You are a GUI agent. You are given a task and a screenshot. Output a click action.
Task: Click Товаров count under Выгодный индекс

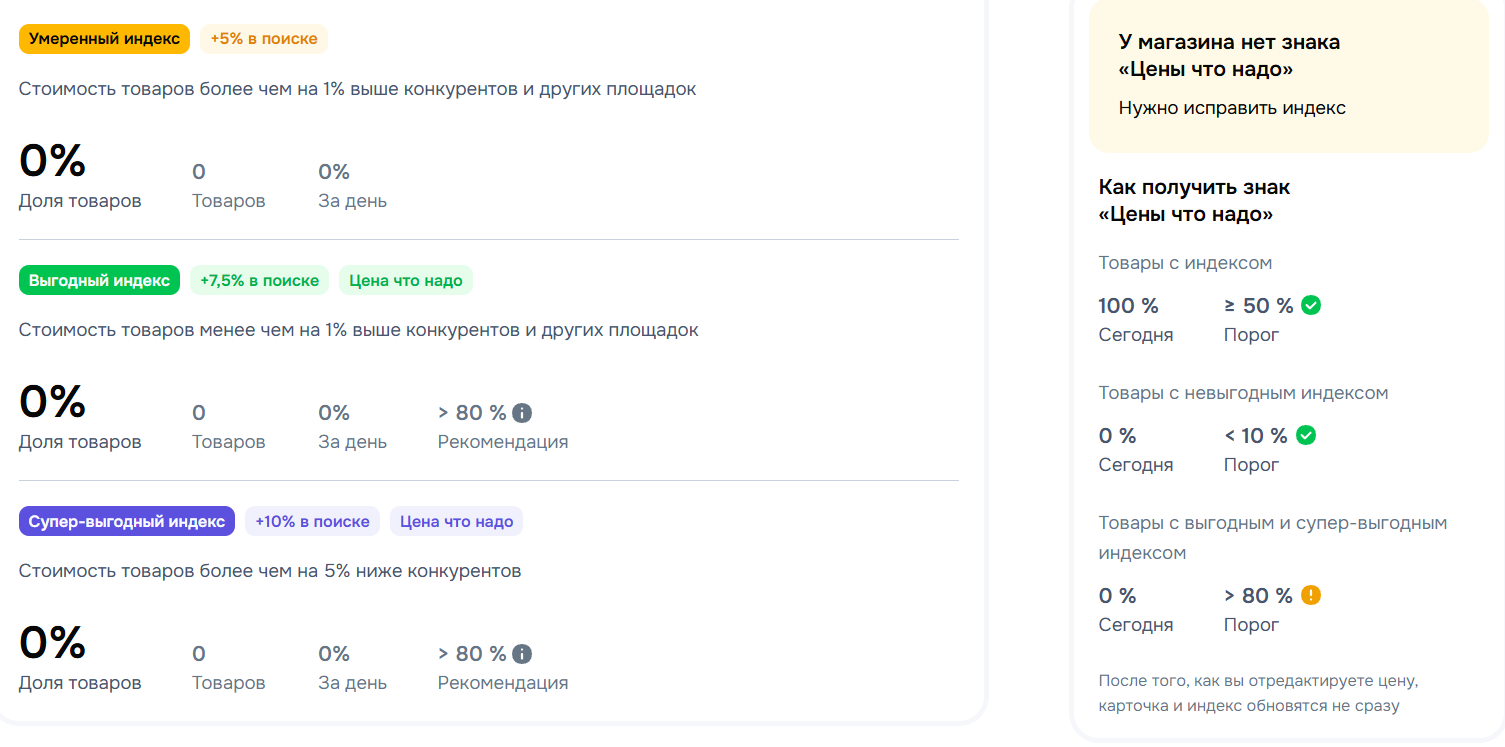coord(199,413)
